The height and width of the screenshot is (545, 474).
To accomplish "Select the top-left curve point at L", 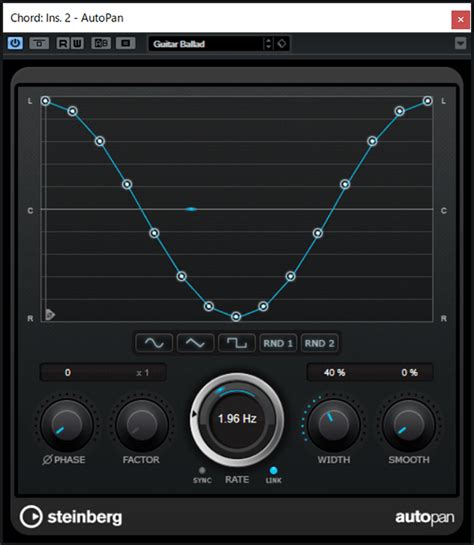I will pos(45,101).
